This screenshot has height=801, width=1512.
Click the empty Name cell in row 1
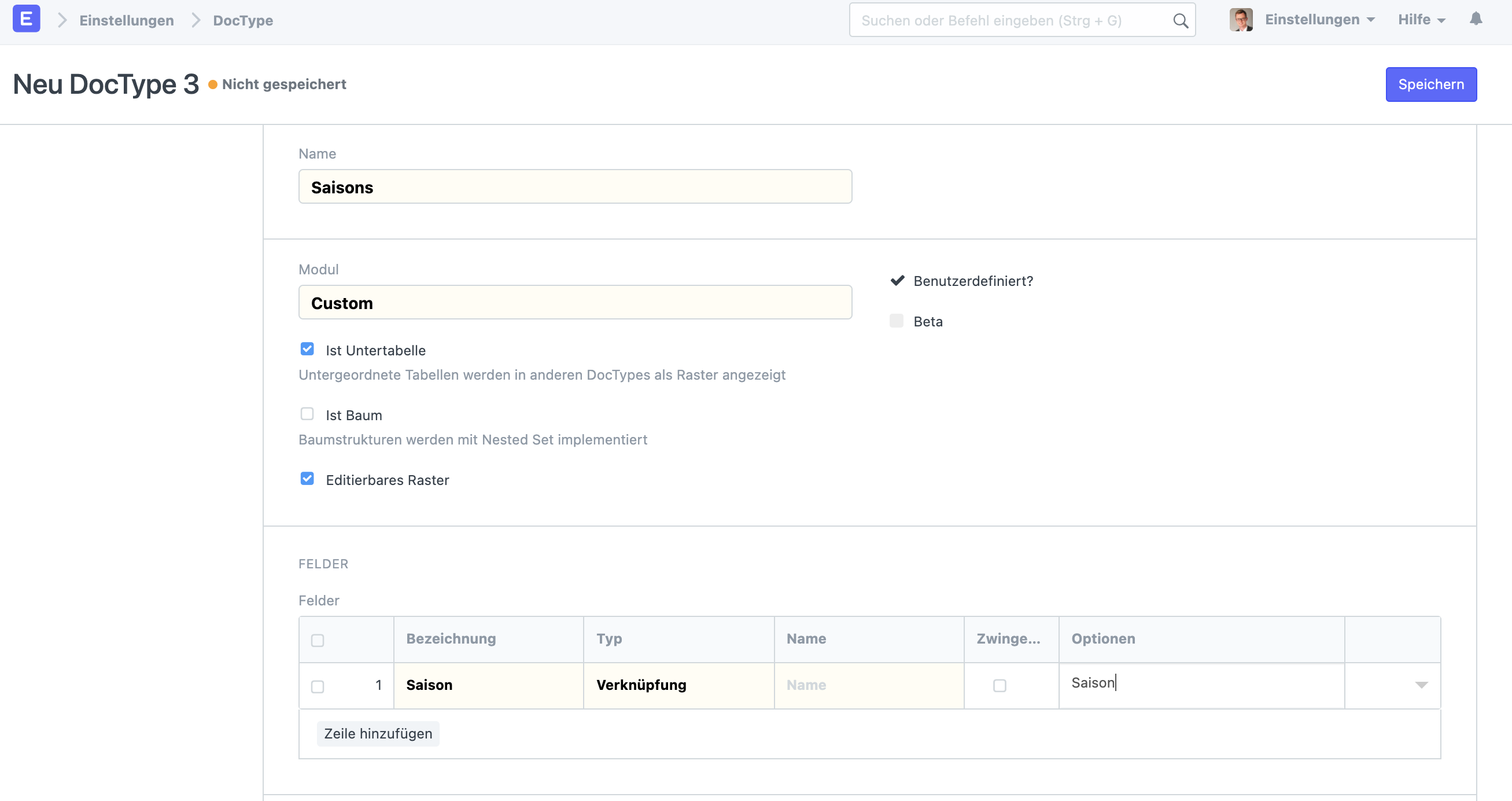(869, 685)
